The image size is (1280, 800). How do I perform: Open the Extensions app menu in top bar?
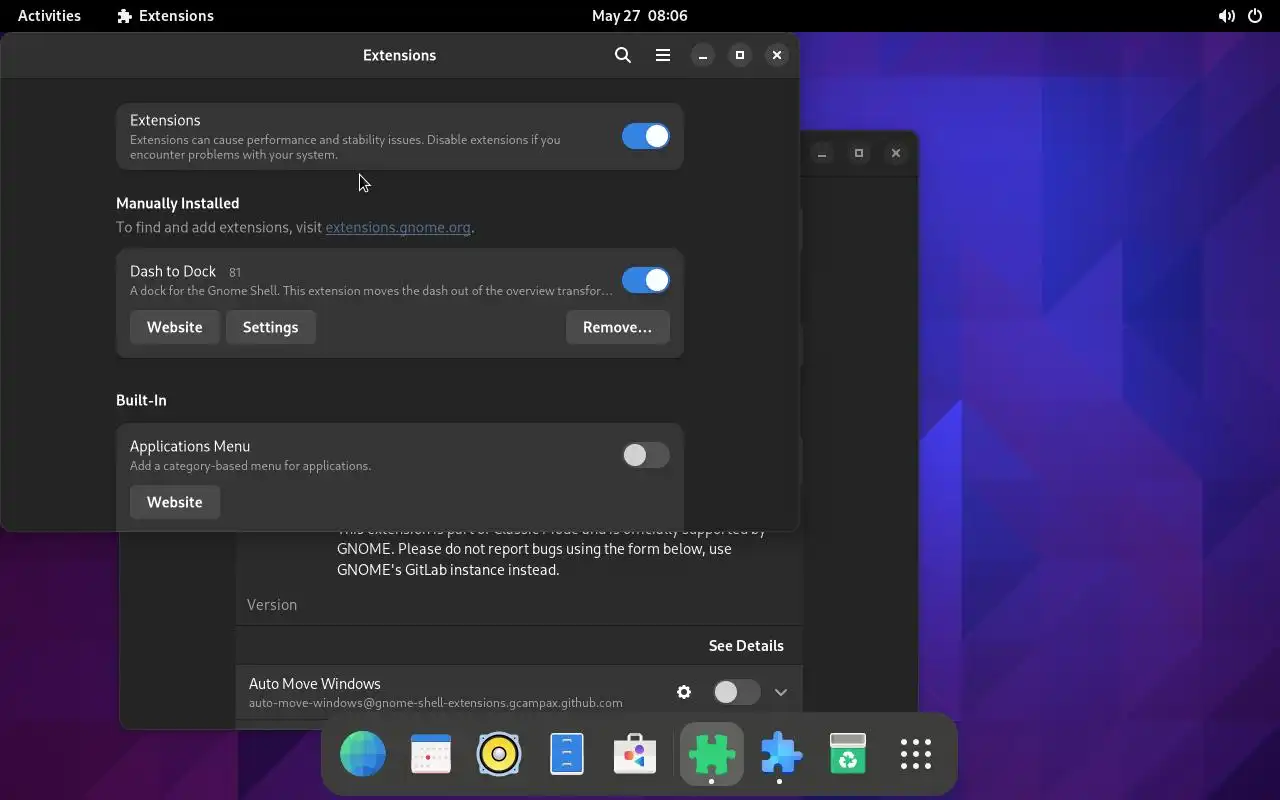[x=165, y=15]
